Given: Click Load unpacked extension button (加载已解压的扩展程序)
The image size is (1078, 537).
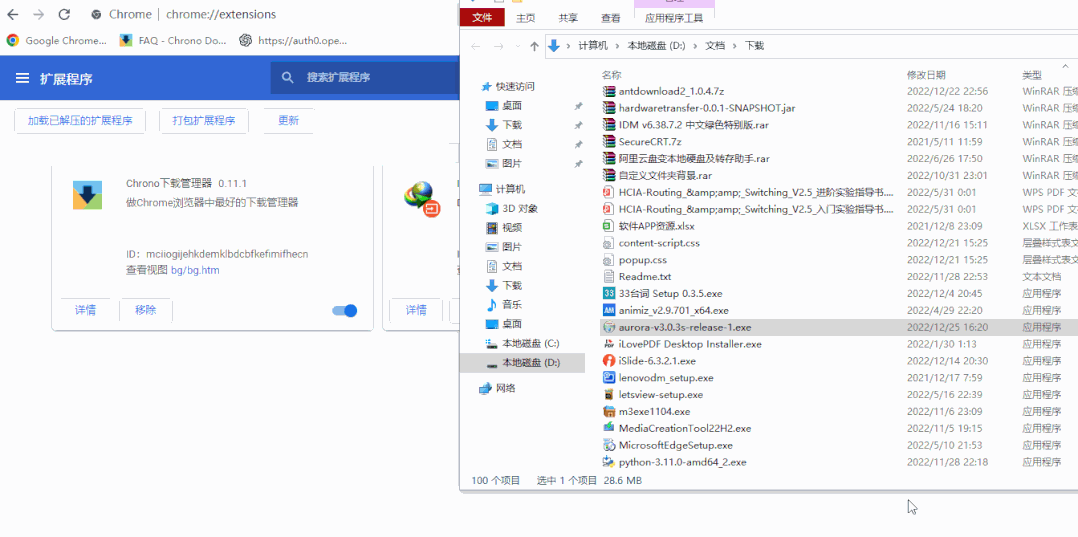Looking at the screenshot, I should click(x=80, y=121).
